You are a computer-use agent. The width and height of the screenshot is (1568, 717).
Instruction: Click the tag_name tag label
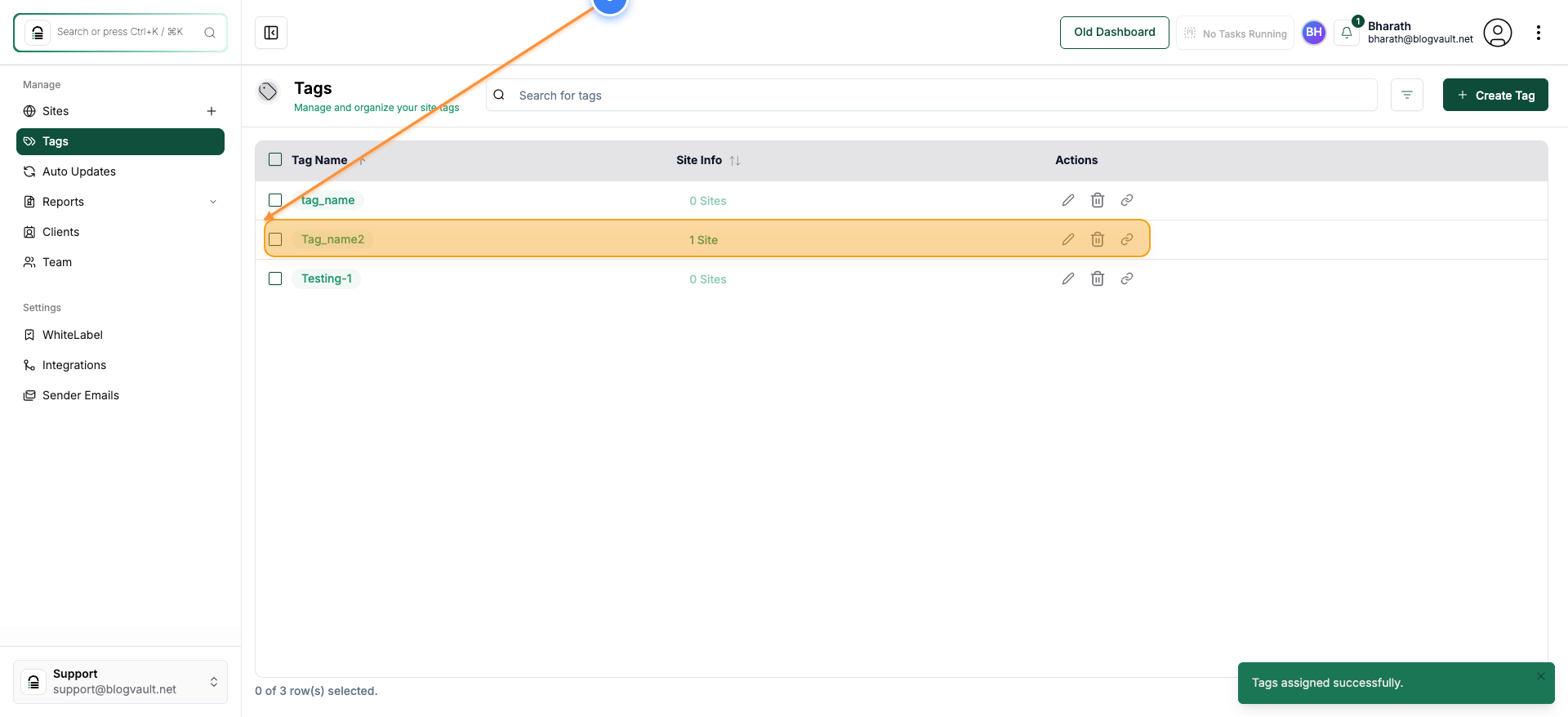pos(327,200)
